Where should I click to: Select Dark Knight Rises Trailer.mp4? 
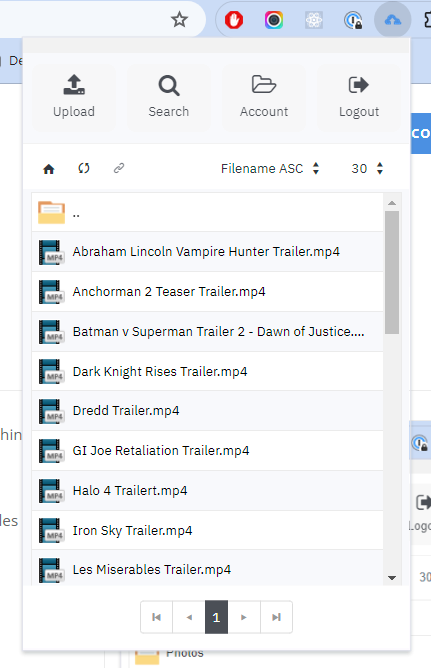point(207,371)
